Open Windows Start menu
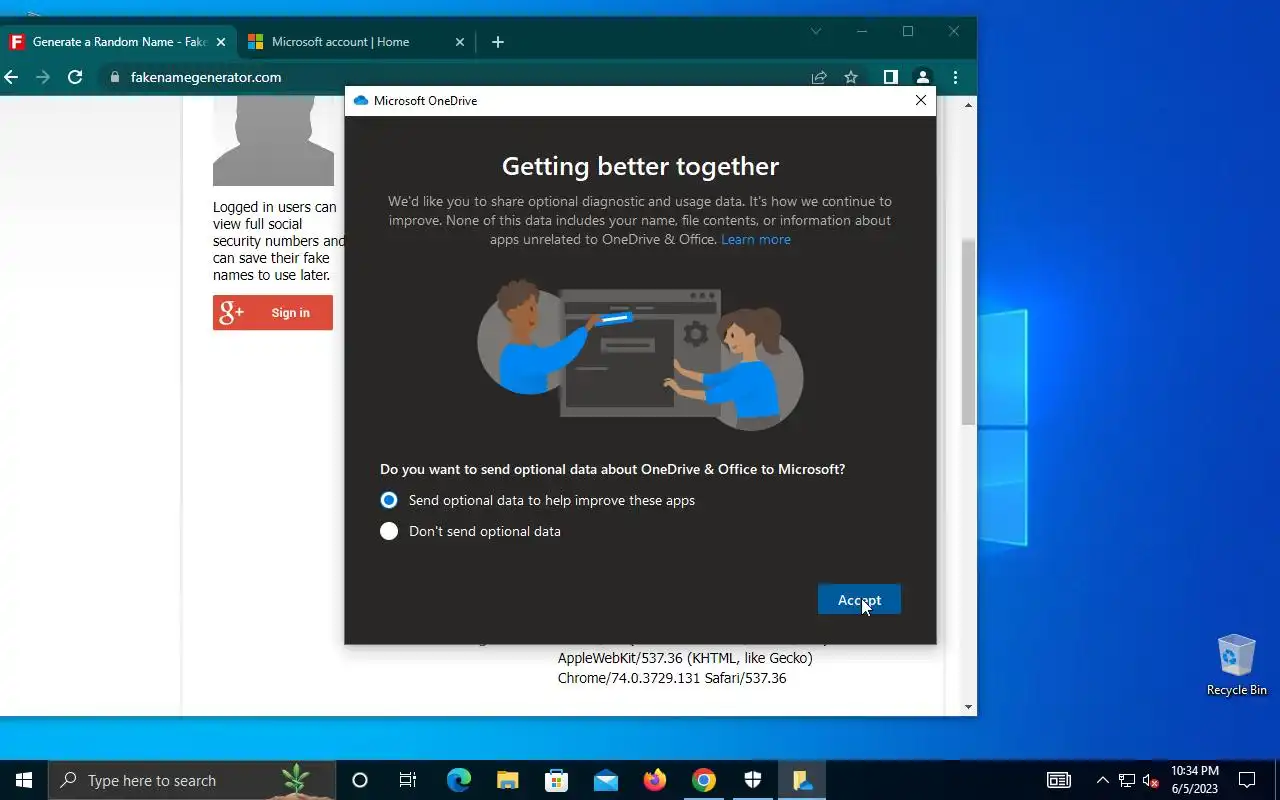Screen dimensions: 1280x800 [x=24, y=780]
